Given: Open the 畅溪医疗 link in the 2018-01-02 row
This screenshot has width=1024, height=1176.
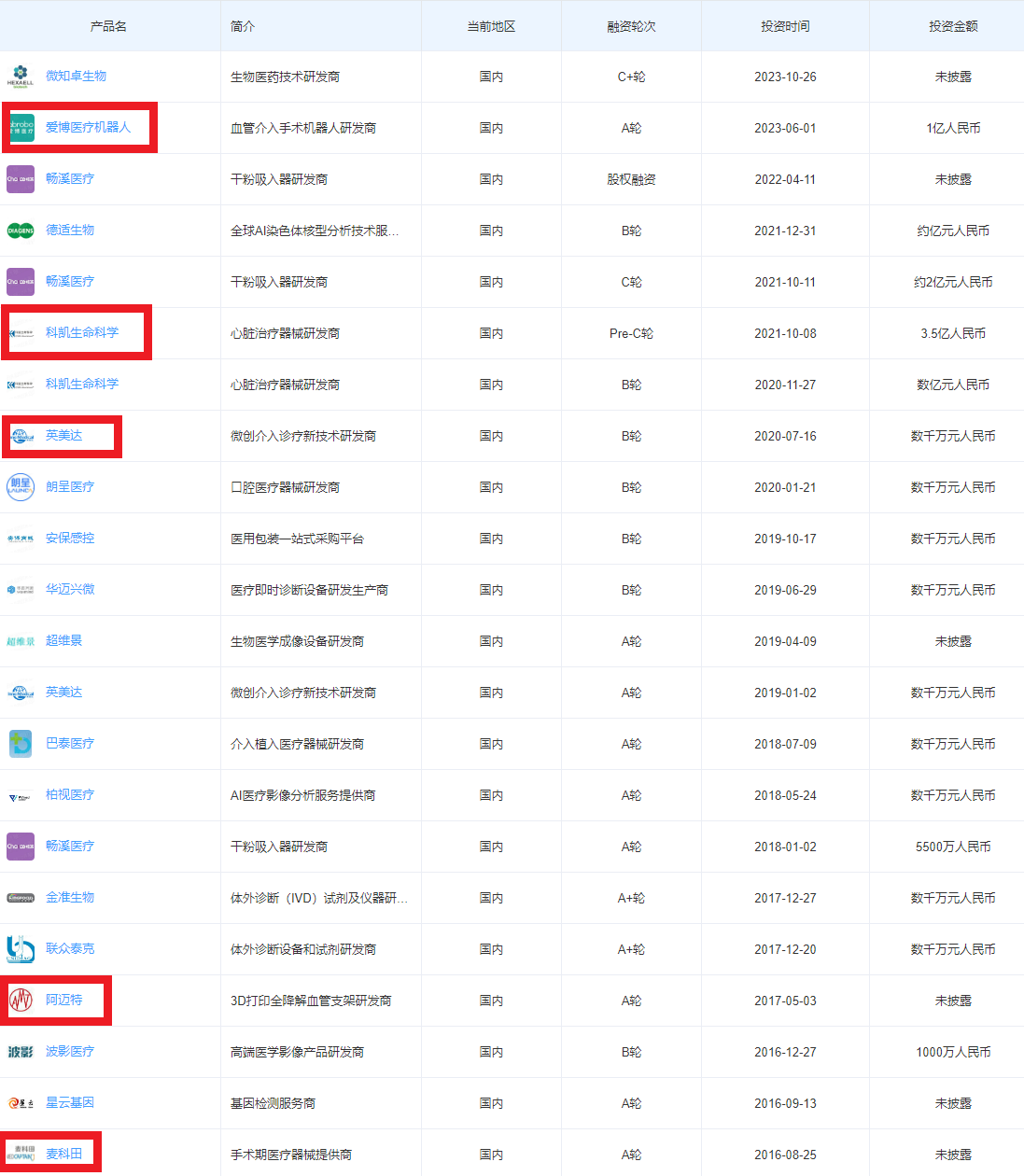Looking at the screenshot, I should (x=70, y=847).
